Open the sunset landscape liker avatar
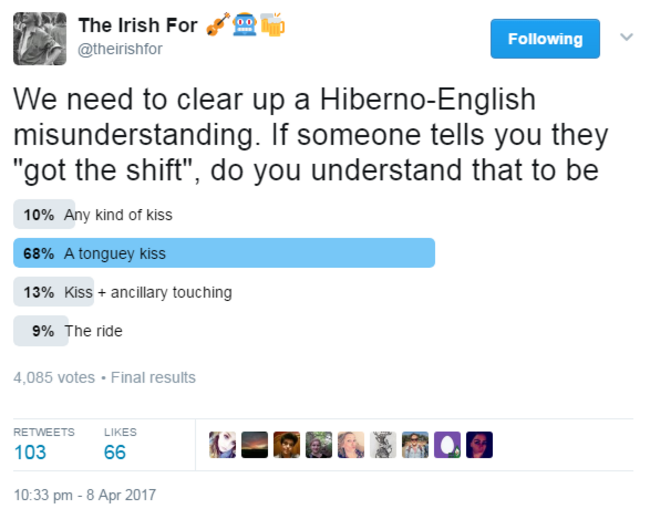The image size is (650, 509). [255, 445]
